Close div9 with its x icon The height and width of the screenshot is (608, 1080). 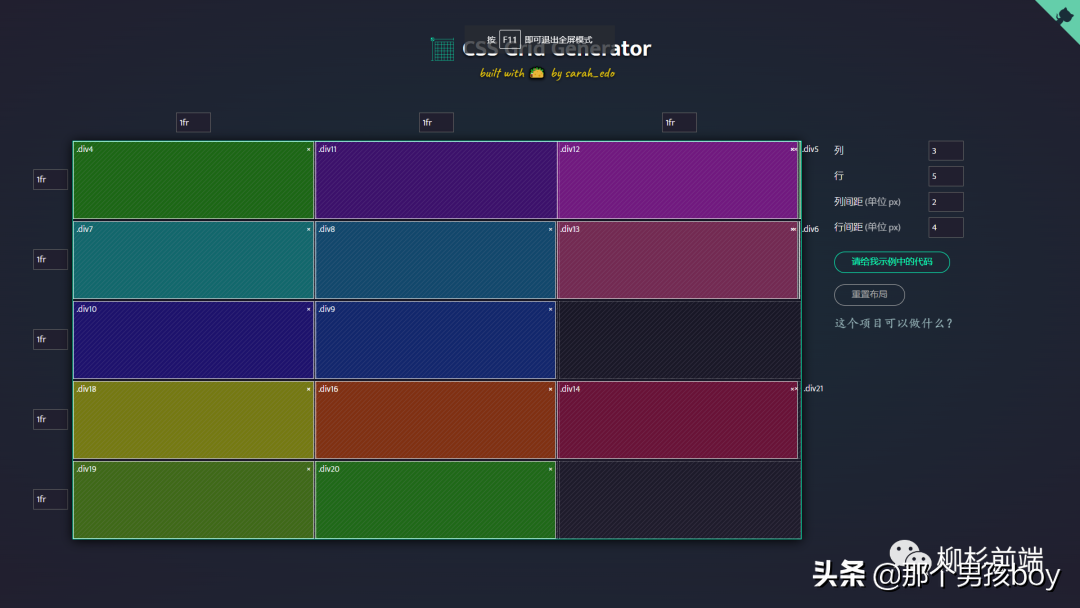[550, 309]
